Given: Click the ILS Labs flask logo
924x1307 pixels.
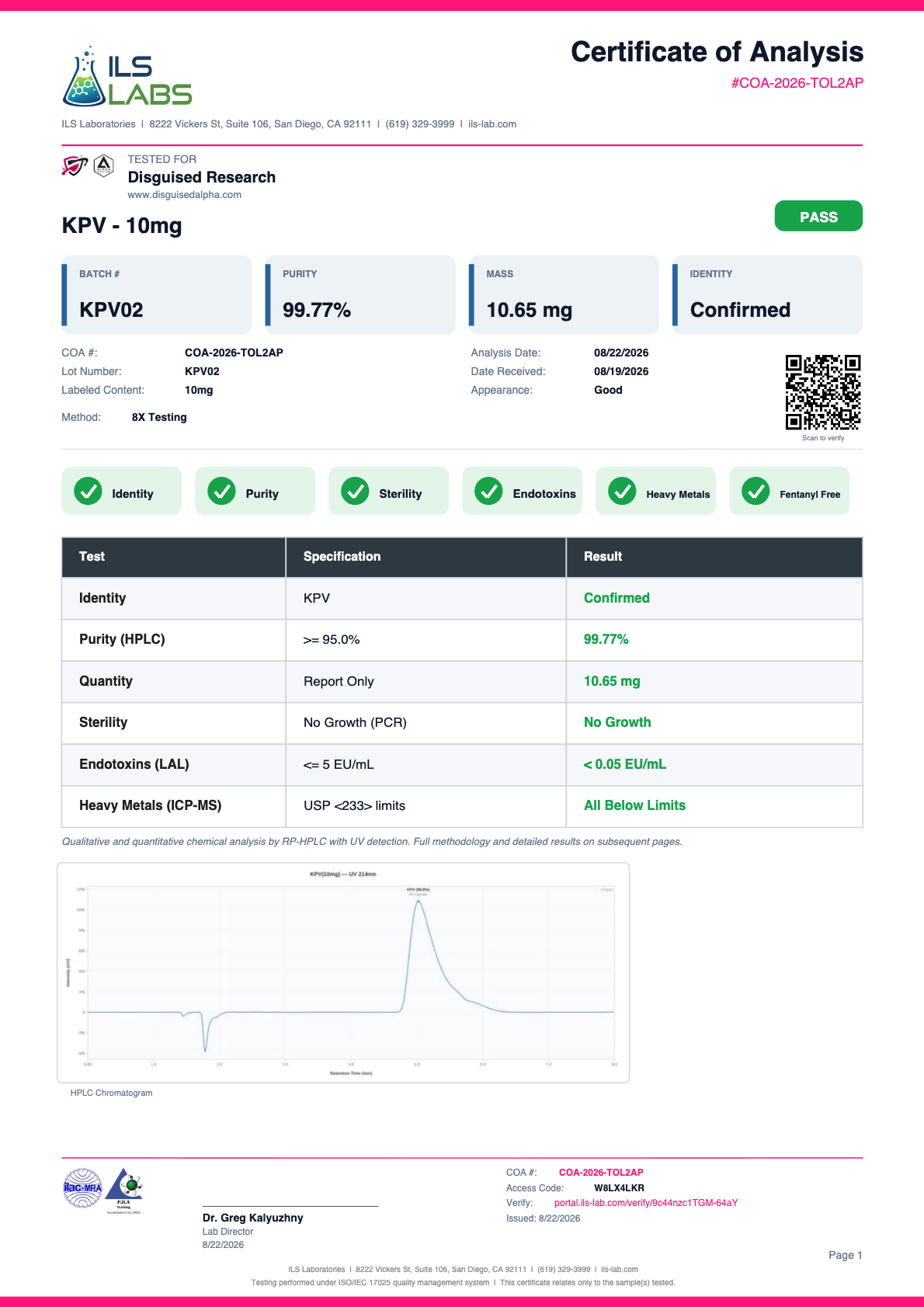Looking at the screenshot, I should click(127, 76).
